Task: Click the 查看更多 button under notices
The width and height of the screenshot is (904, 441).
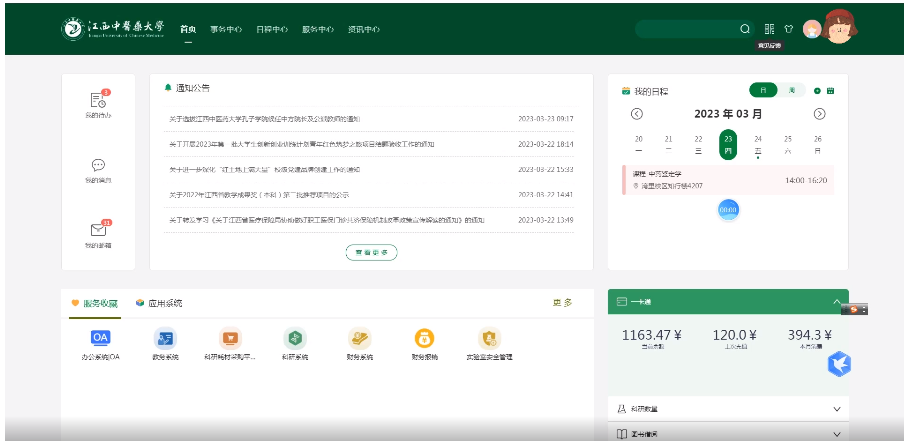Action: (x=371, y=252)
